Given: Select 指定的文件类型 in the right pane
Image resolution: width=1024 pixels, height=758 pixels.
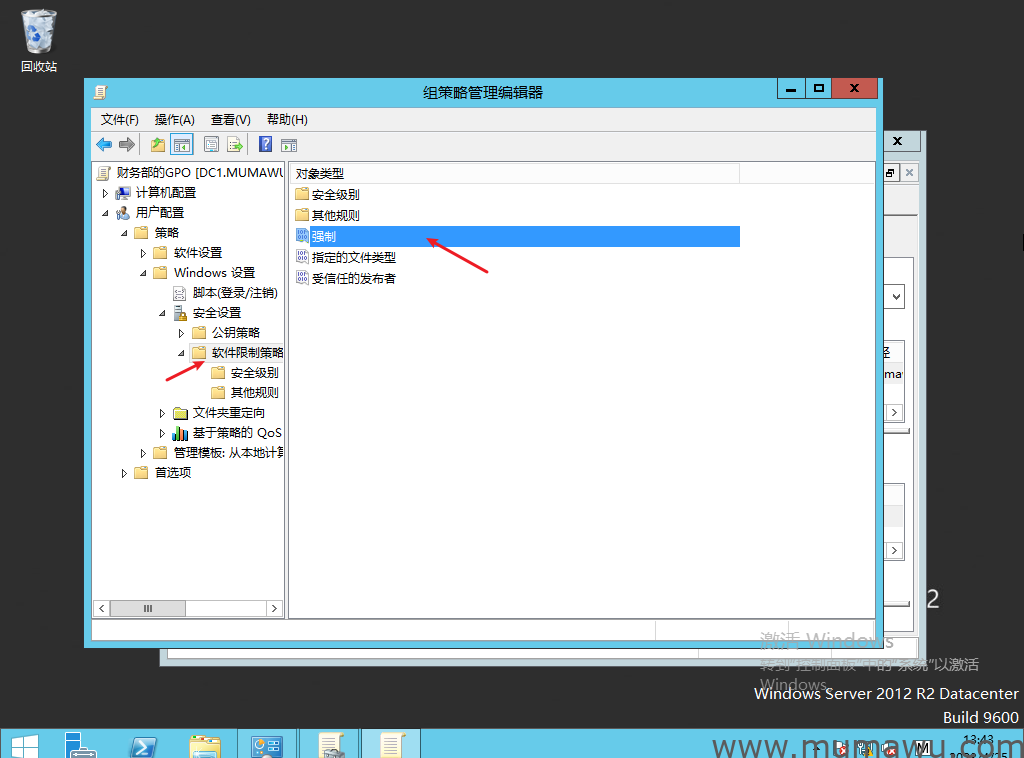Looking at the screenshot, I should pyautogui.click(x=353, y=257).
